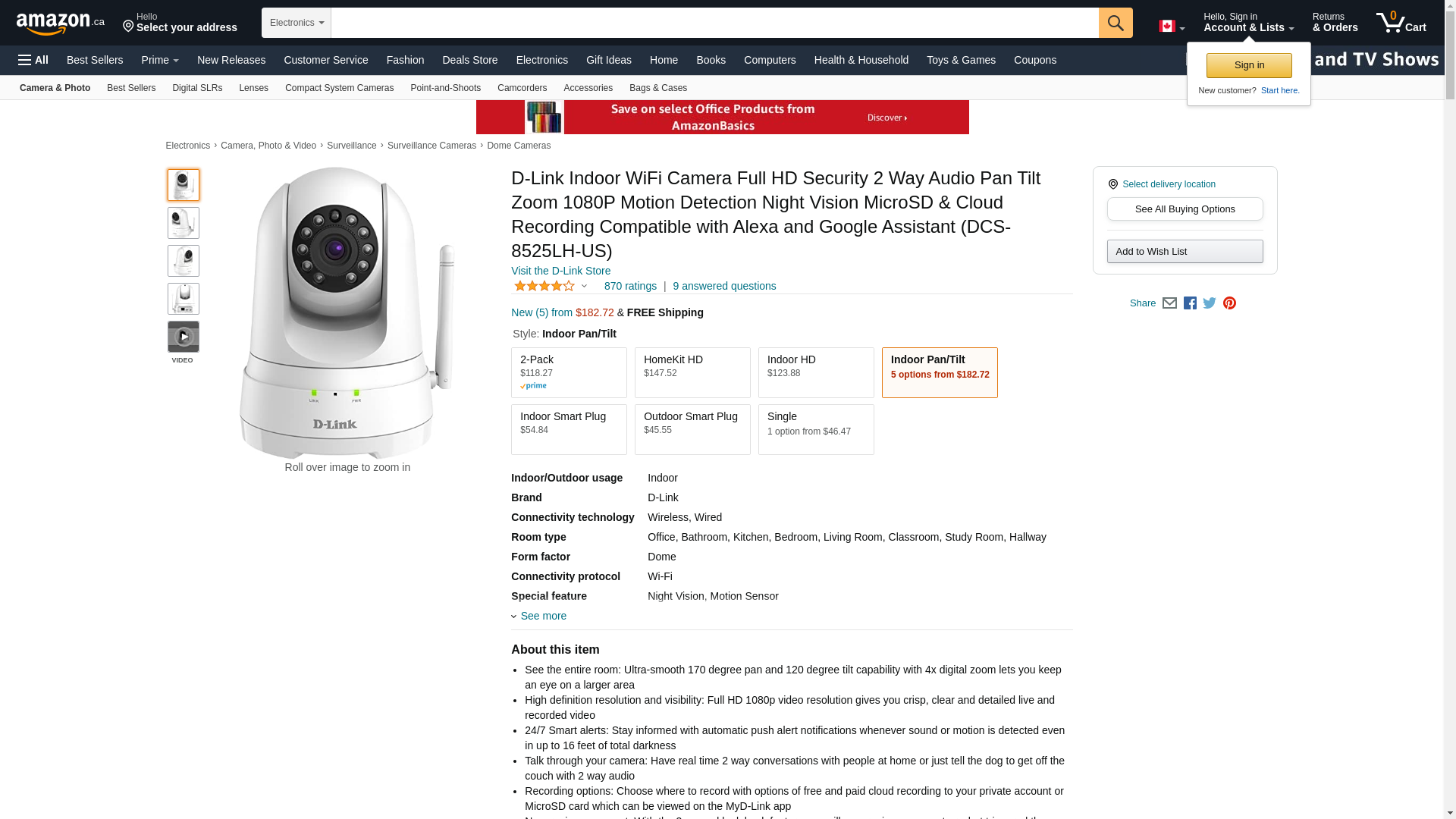This screenshot has width=1456, height=819.
Task: Open the Deals Store menu item
Action: 469,60
